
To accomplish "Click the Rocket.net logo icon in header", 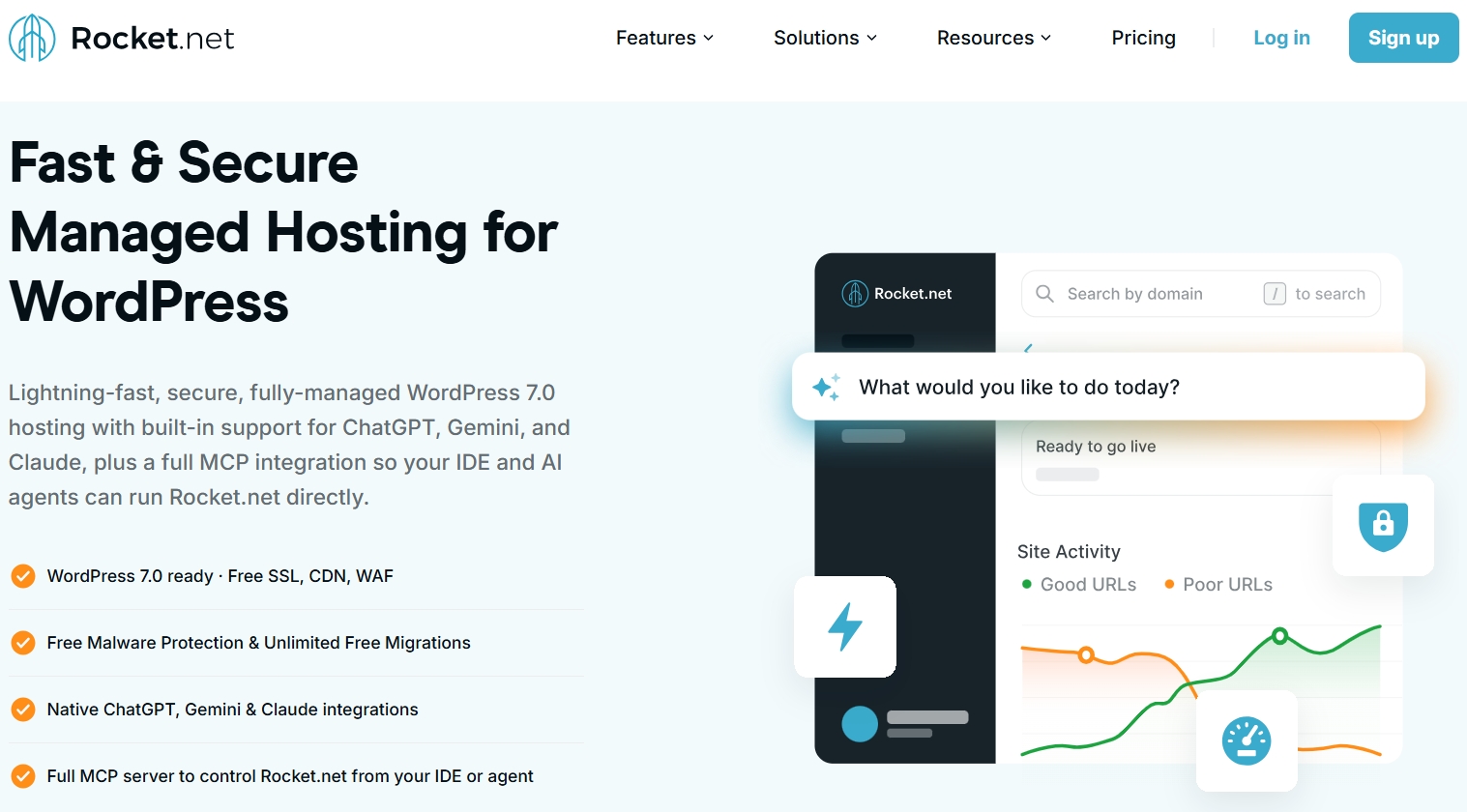I will (32, 38).
